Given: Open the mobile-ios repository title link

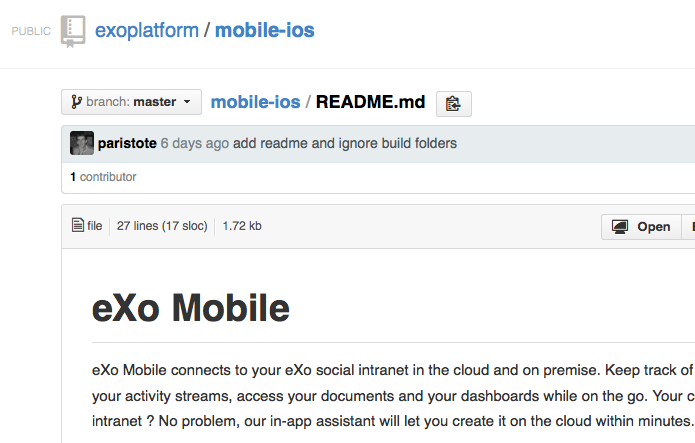Looking at the screenshot, I should pyautogui.click(x=265, y=31).
